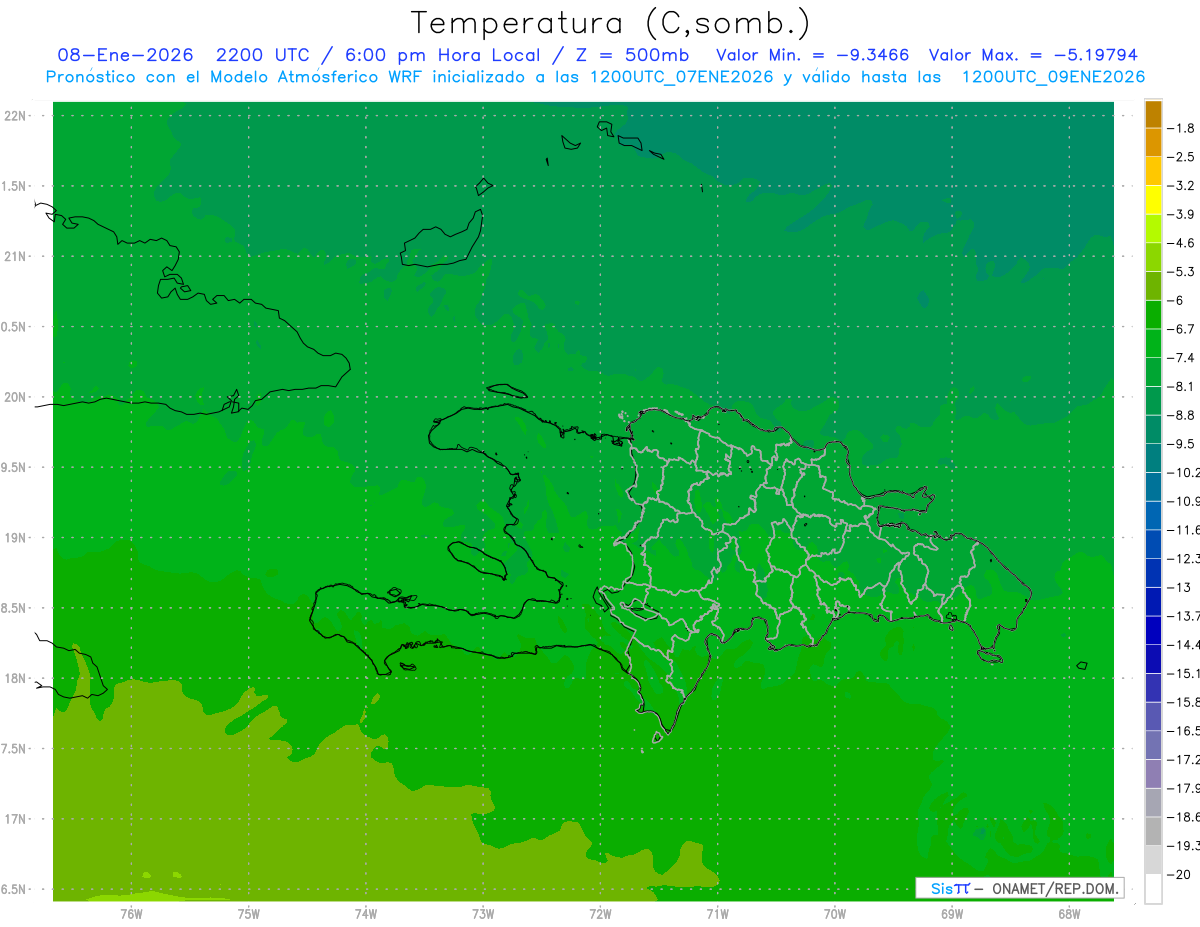Click the -5.3 colorbar label
This screenshot has height=927, width=1200.
1181,271
